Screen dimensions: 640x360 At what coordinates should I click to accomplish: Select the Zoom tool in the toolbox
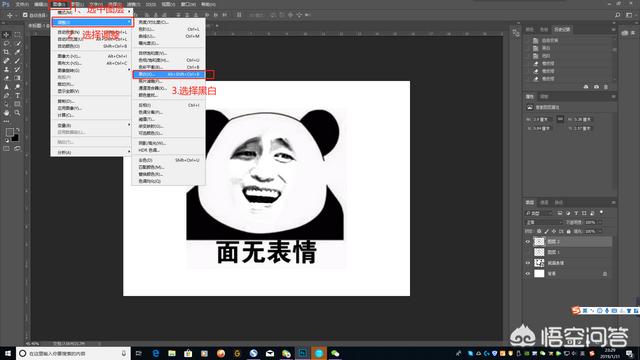[x=17, y=113]
